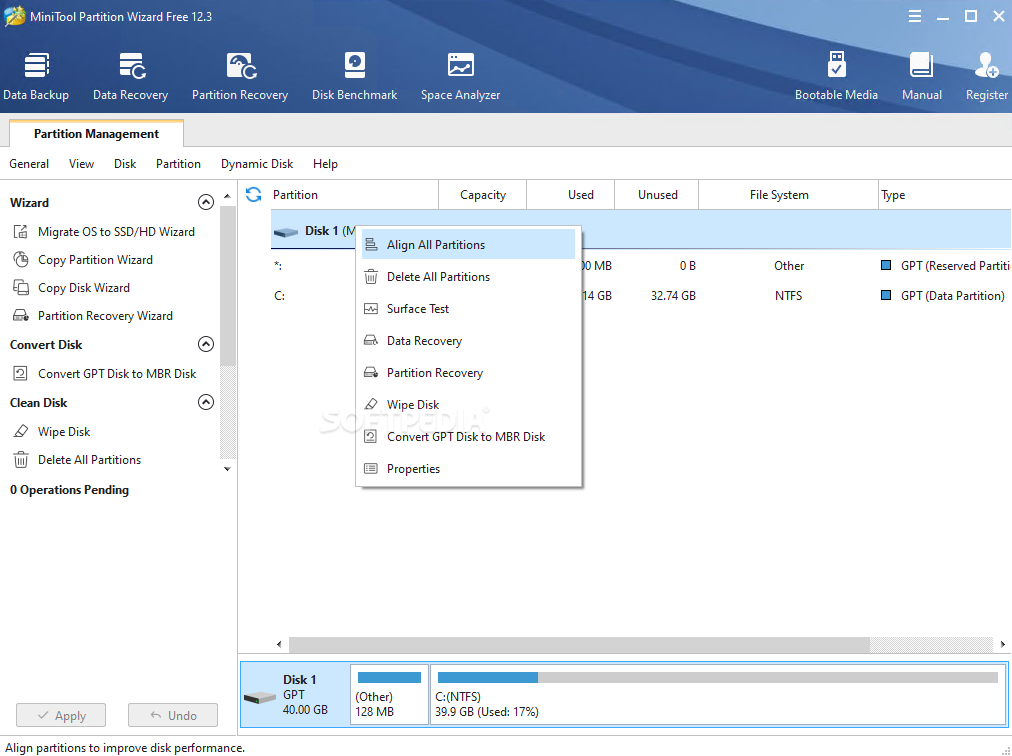This screenshot has height=756, width=1012.
Task: Open Properties from the context menu
Action: click(x=469, y=469)
